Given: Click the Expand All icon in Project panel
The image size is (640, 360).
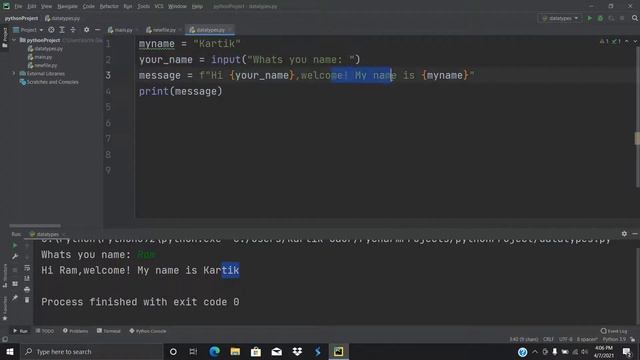Looking at the screenshot, I should pos(62,30).
